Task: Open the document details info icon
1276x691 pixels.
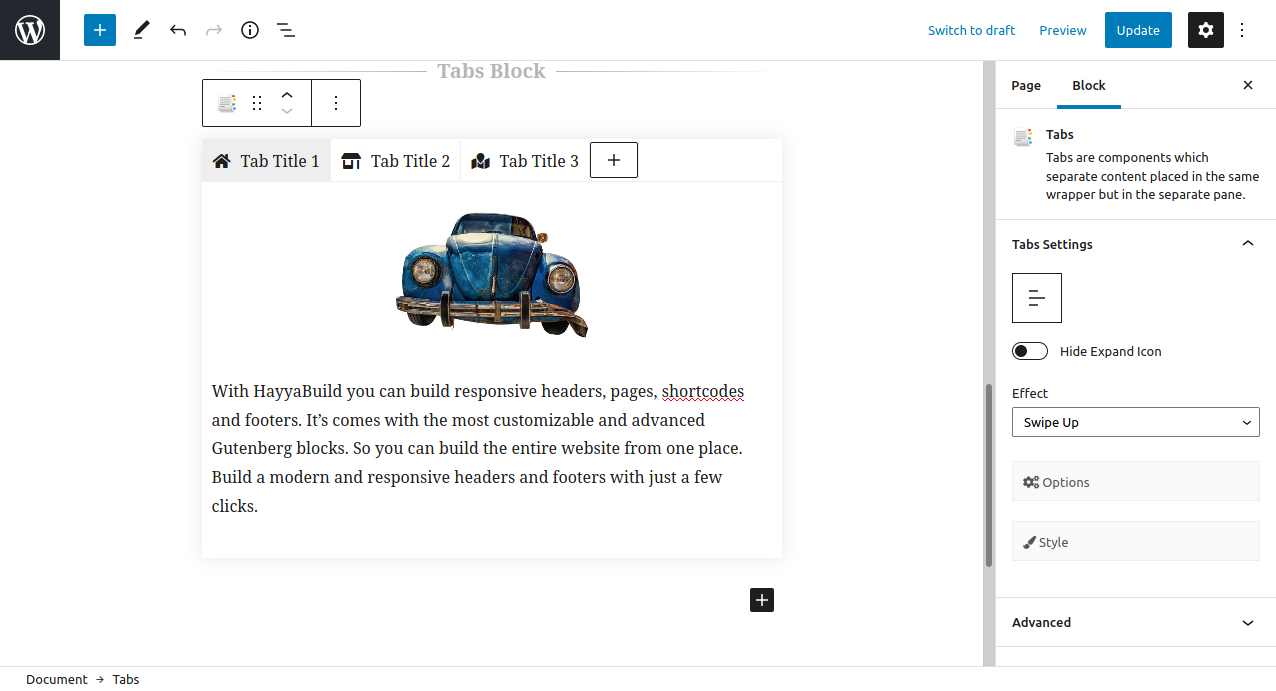Action: pos(250,30)
